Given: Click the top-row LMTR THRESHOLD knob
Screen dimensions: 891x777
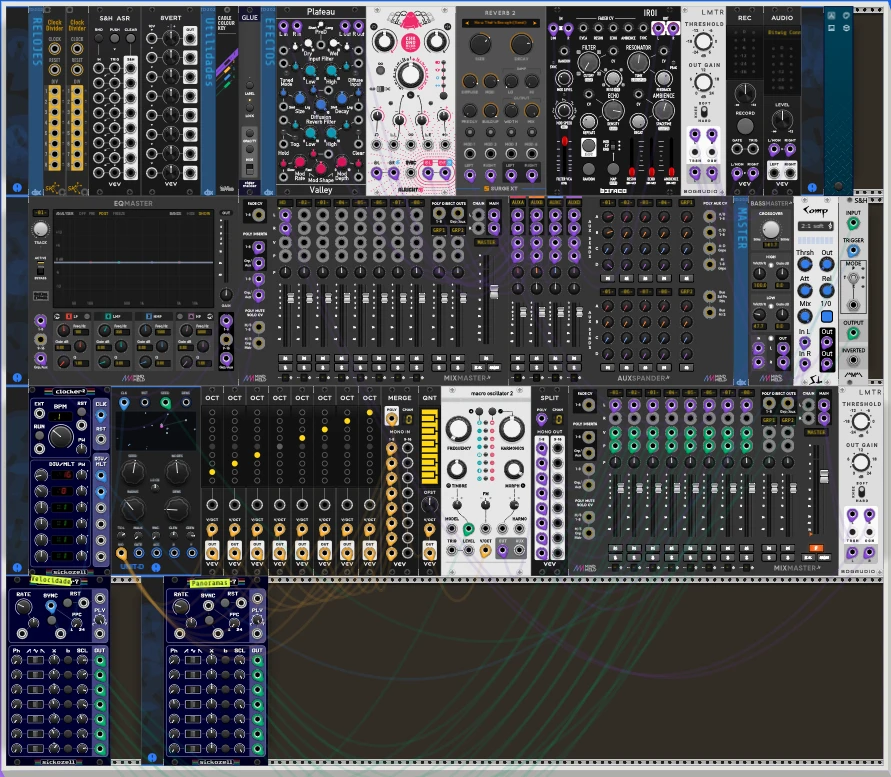Looking at the screenshot, I should point(703,41).
